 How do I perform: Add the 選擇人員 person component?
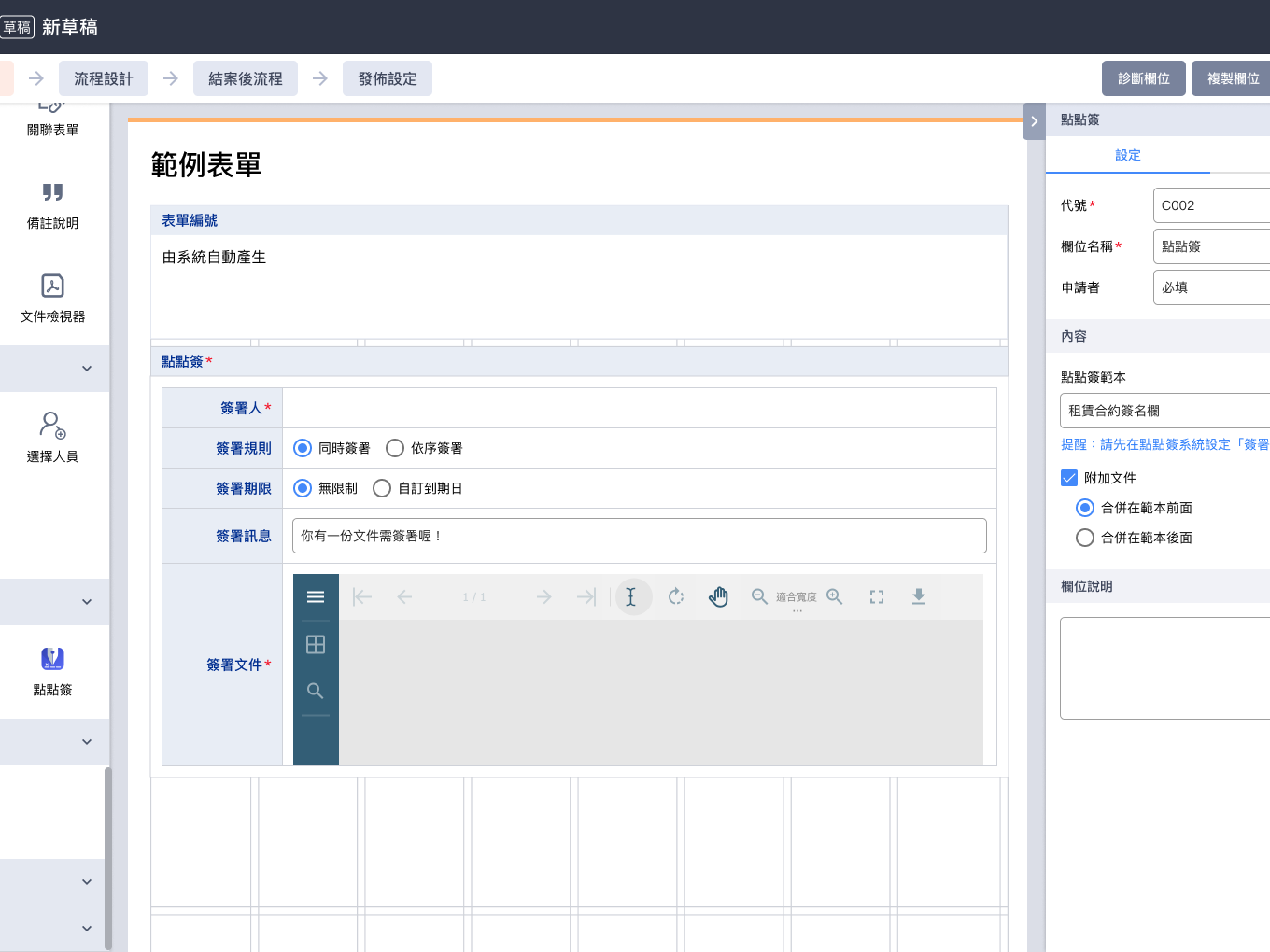(x=52, y=439)
